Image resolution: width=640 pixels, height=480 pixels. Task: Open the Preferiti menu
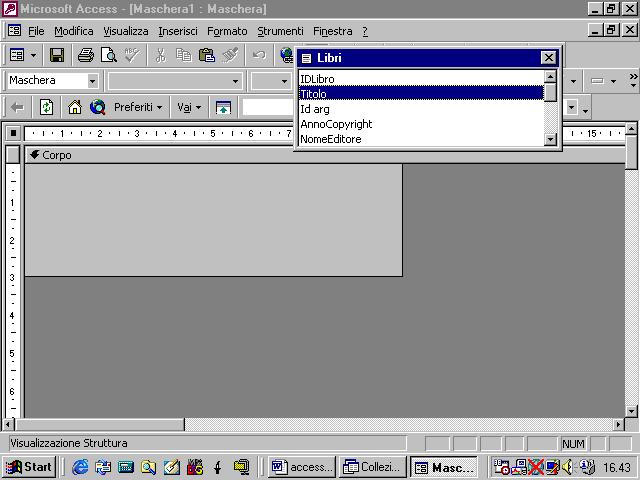[x=138, y=107]
